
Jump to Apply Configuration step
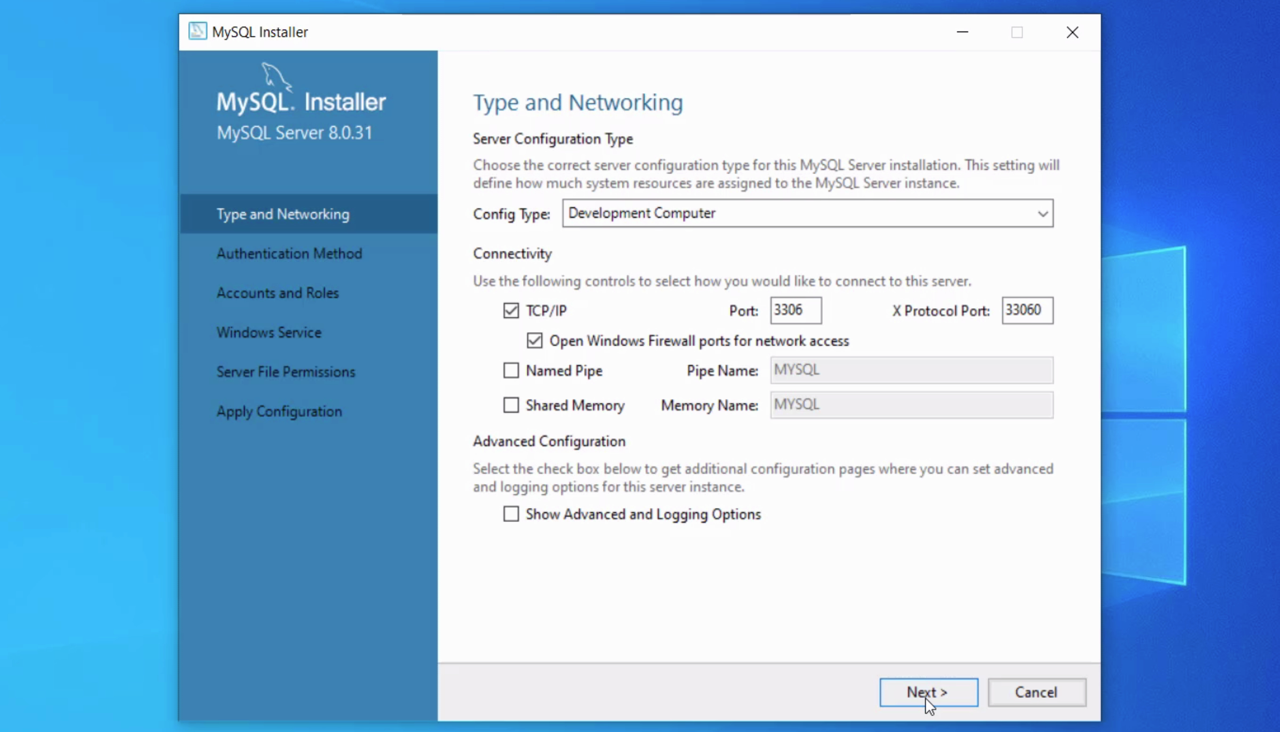[279, 411]
